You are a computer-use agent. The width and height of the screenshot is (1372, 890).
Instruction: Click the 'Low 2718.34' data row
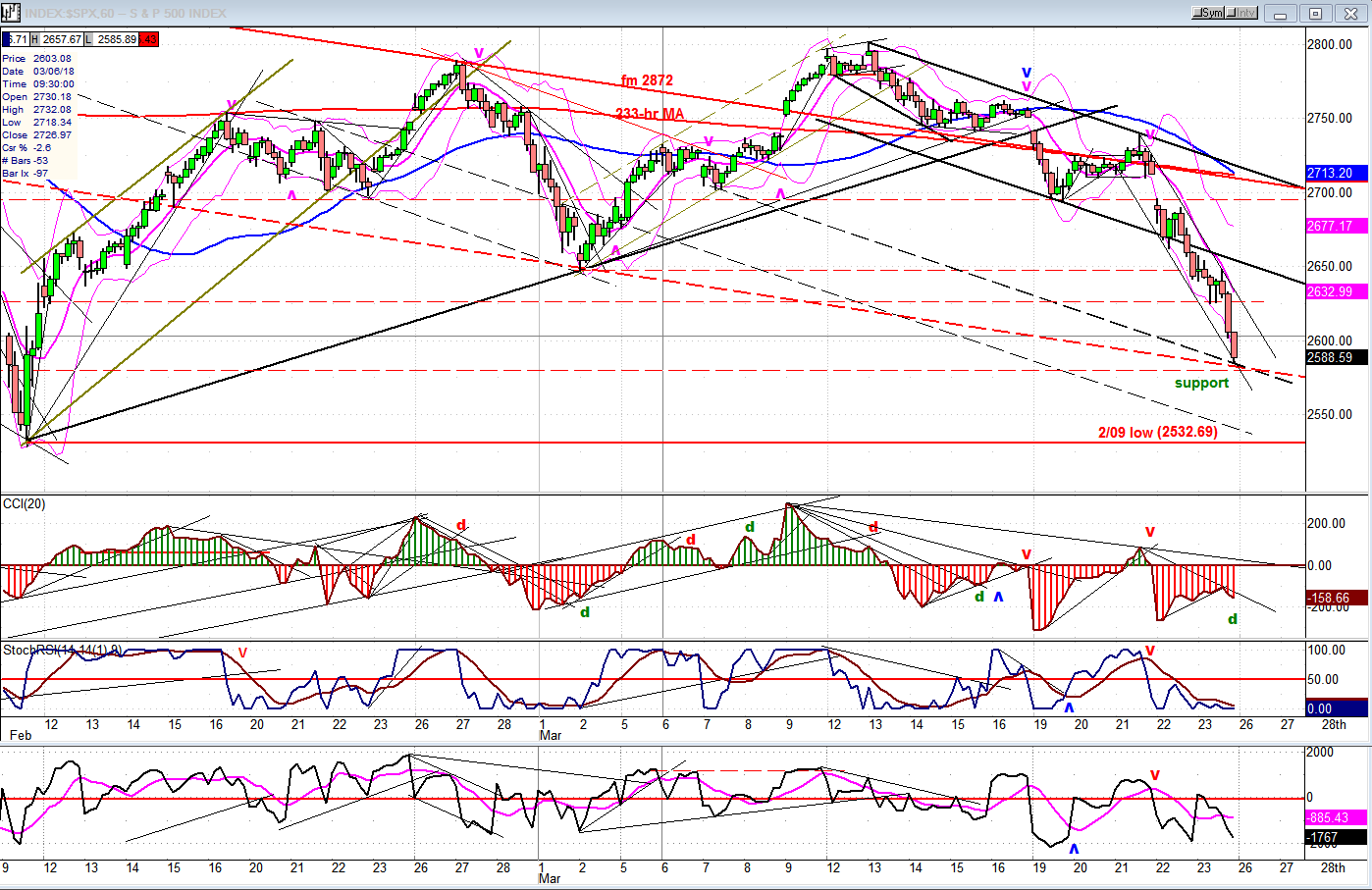(x=37, y=123)
